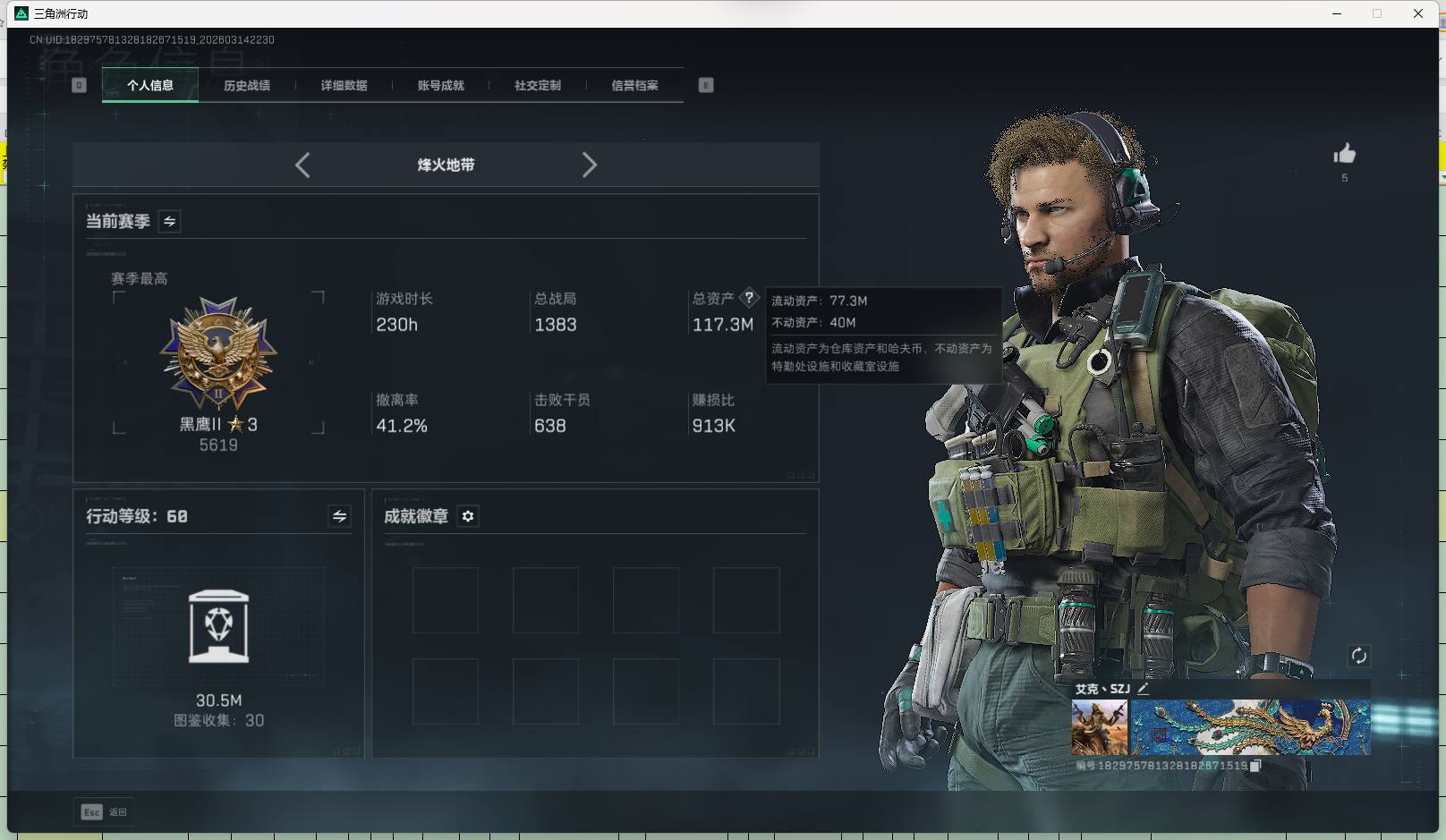The height and width of the screenshot is (840, 1446).
Task: Select the first empty achievement badge slot
Action: (445, 600)
